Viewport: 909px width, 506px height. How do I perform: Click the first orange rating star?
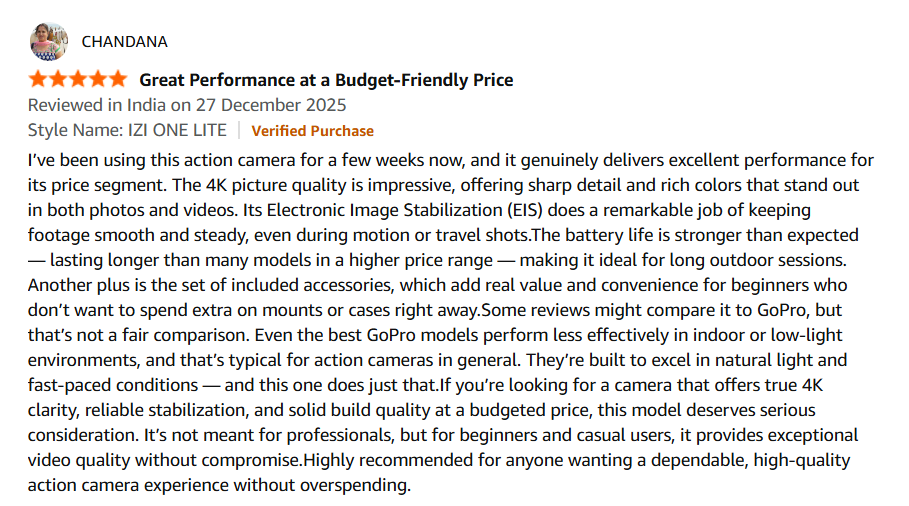pyautogui.click(x=38, y=79)
